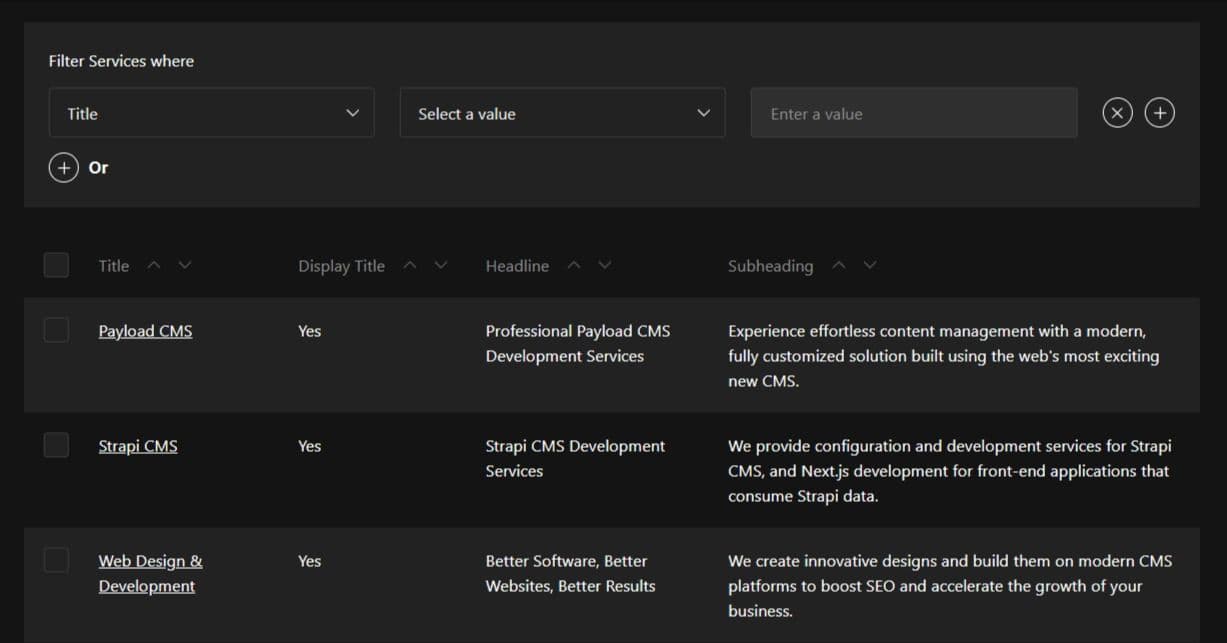This screenshot has height=643, width=1227.
Task: Toggle the select-all rows checkbox
Action: pos(56,265)
